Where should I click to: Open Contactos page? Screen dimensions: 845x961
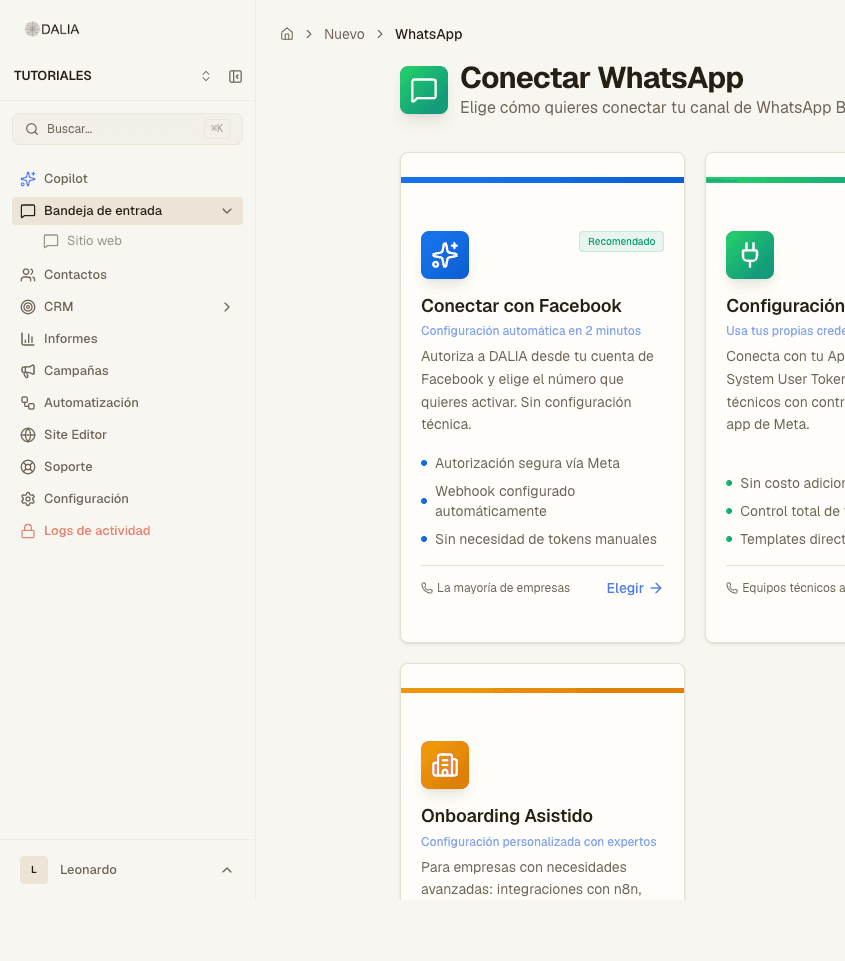point(127,275)
